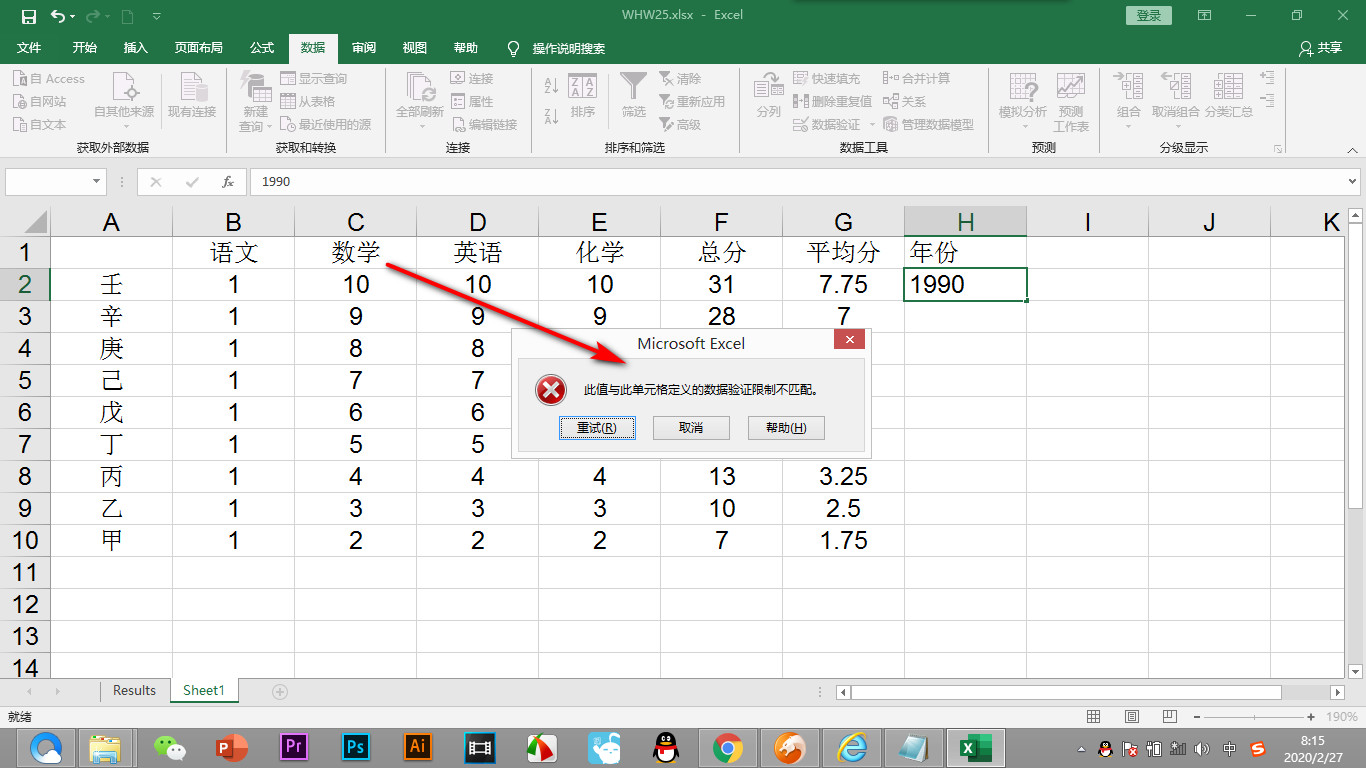Click the 管理数据模型 icon
This screenshot has height=768, width=1366.
(890, 124)
